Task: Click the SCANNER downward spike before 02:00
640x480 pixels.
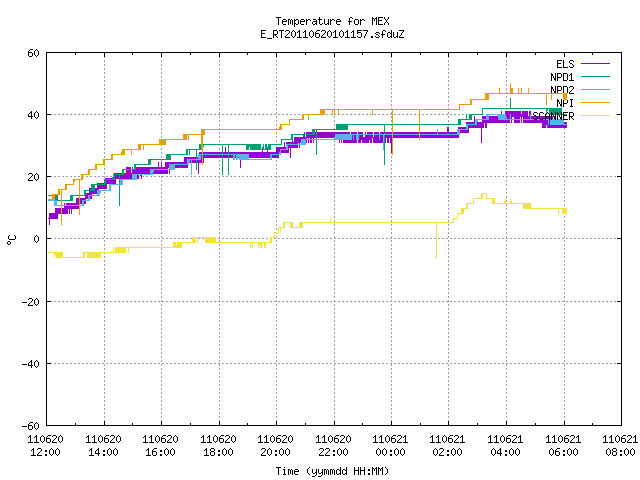Action: [436, 240]
